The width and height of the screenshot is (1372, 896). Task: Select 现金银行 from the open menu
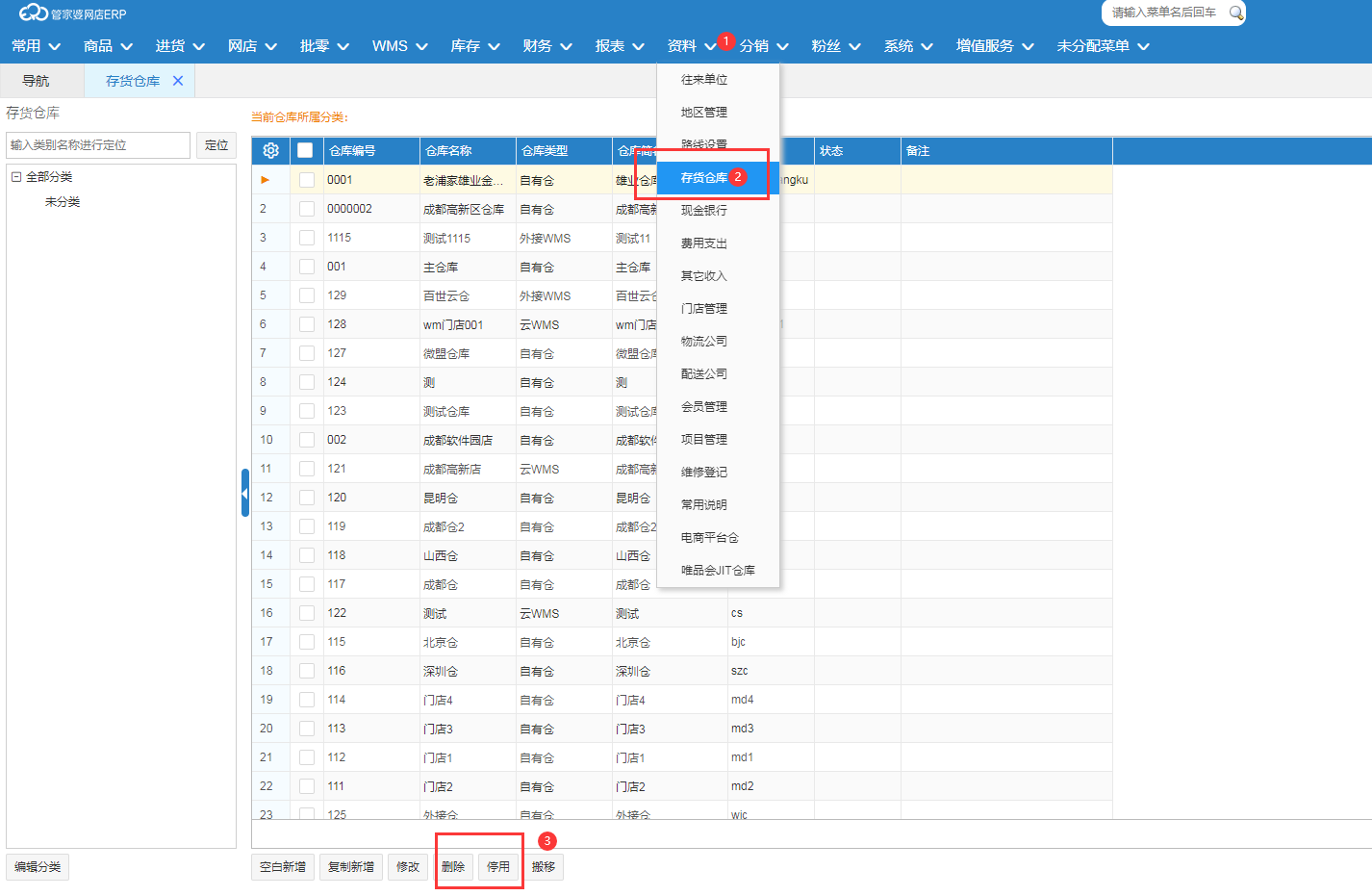(704, 210)
